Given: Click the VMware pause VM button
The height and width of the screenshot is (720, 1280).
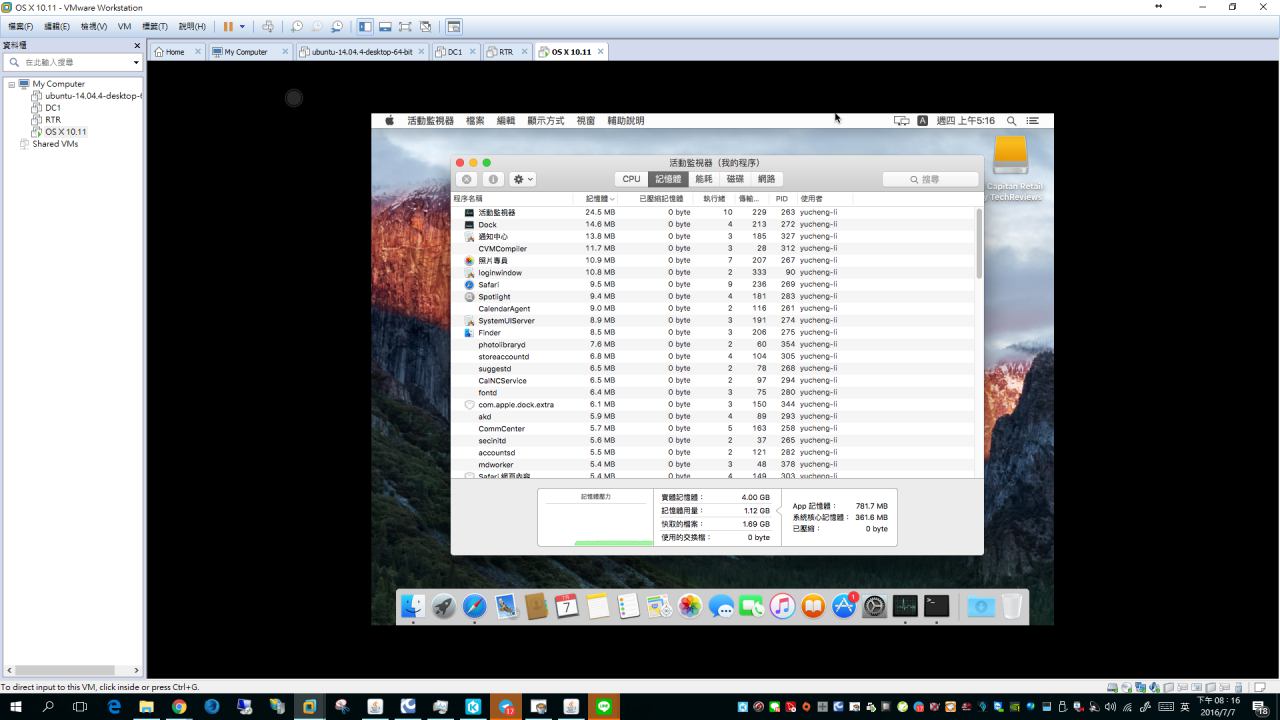Looking at the screenshot, I should (x=228, y=27).
